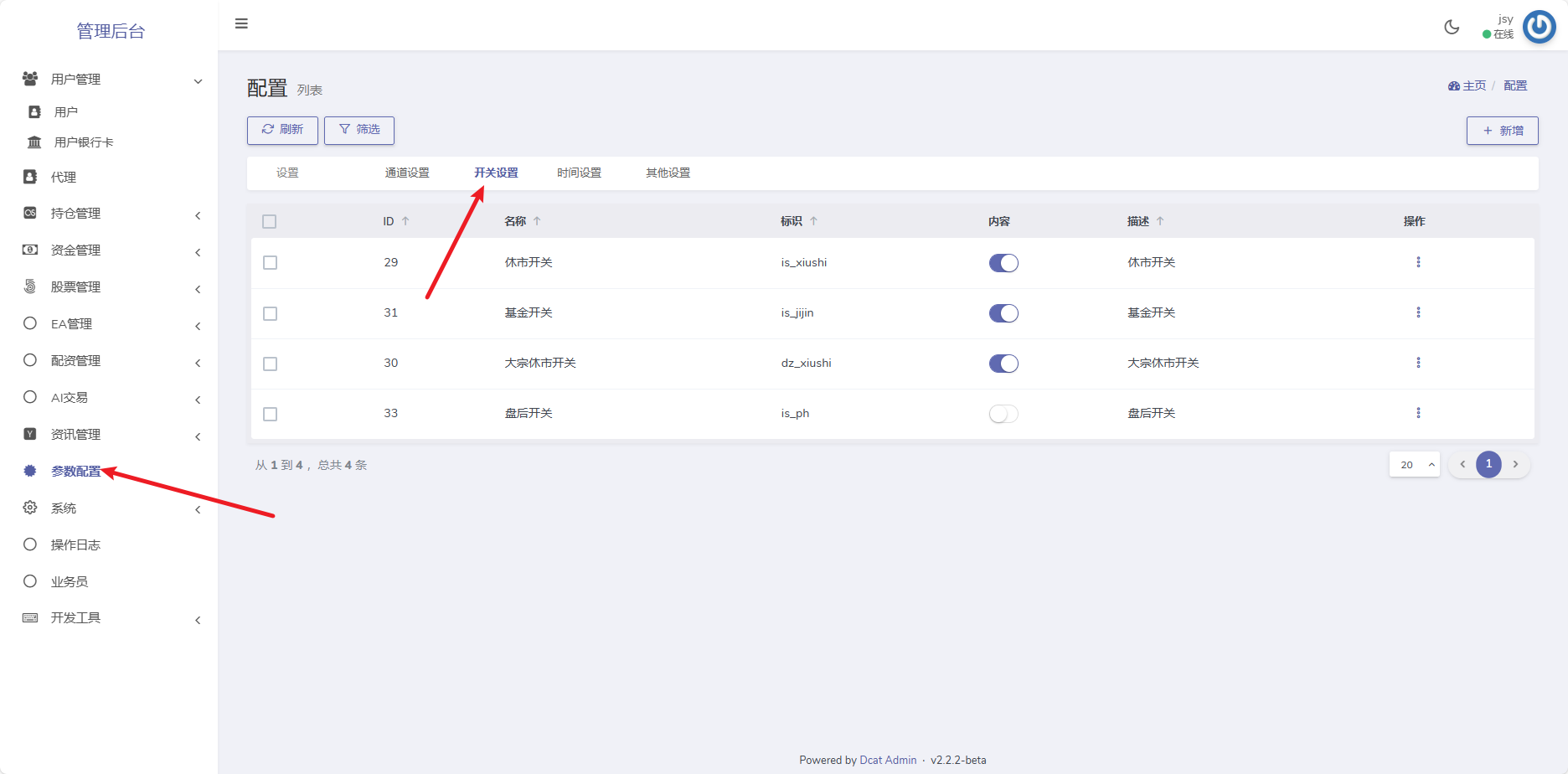This screenshot has height=774, width=1568.
Task: Disable the 休市开关 toggle switch
Action: point(1003,263)
